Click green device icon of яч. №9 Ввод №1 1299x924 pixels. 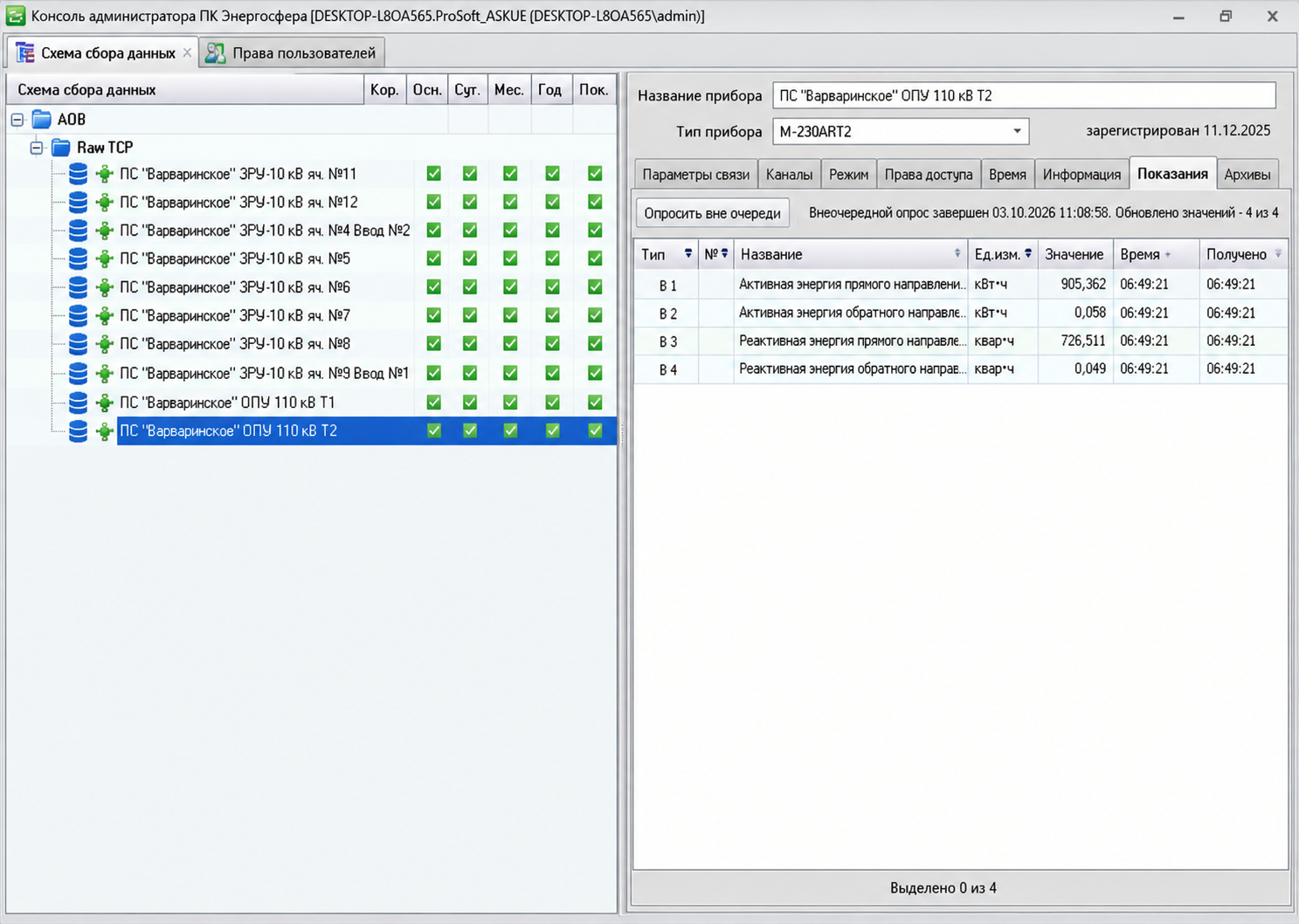[x=105, y=374]
